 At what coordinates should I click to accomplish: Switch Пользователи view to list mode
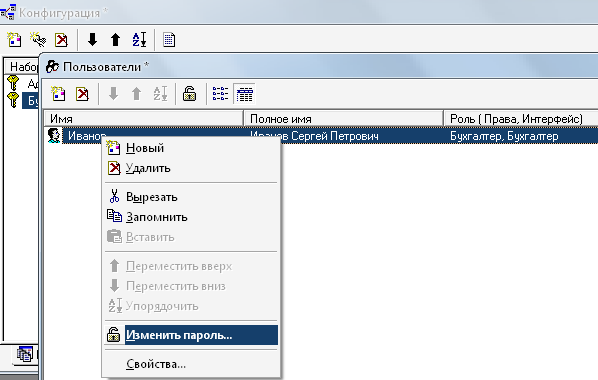[x=220, y=93]
